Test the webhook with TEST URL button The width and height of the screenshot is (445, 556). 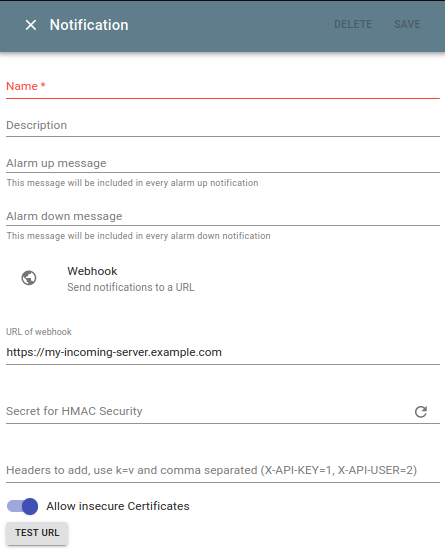click(x=37, y=533)
